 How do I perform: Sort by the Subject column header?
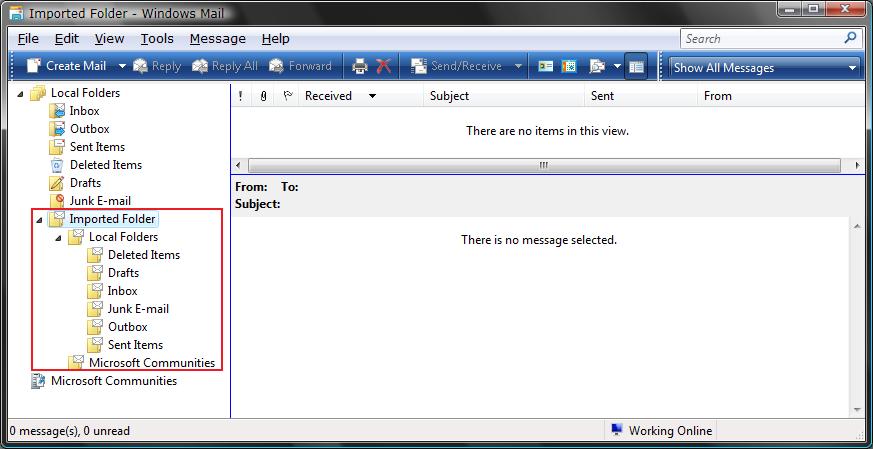pyautogui.click(x=504, y=96)
